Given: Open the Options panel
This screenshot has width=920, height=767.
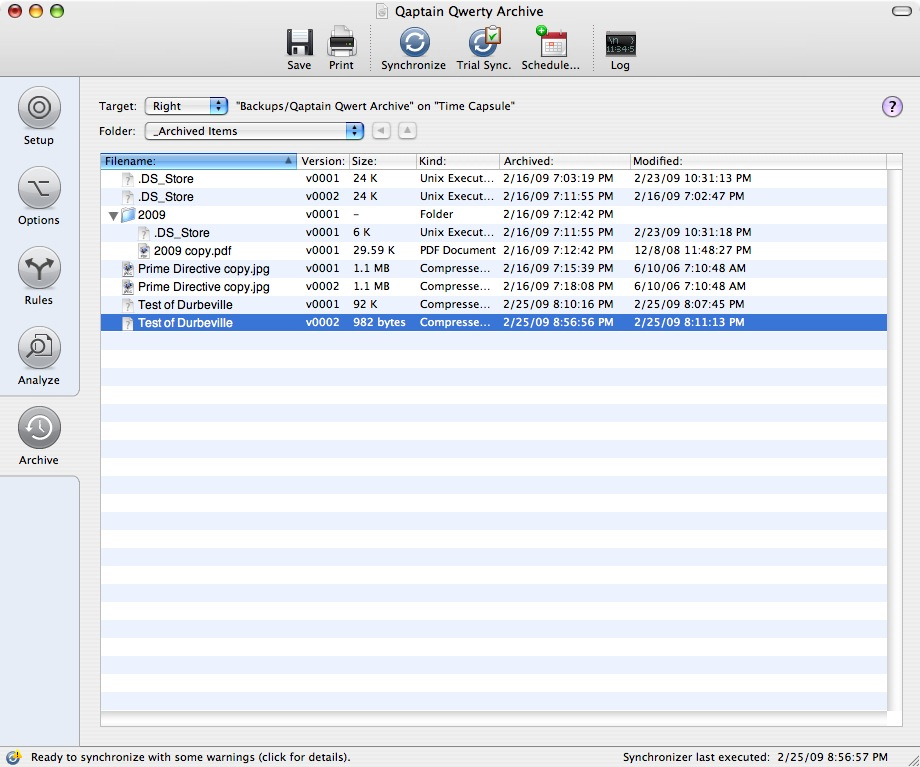Looking at the screenshot, I should (39, 188).
